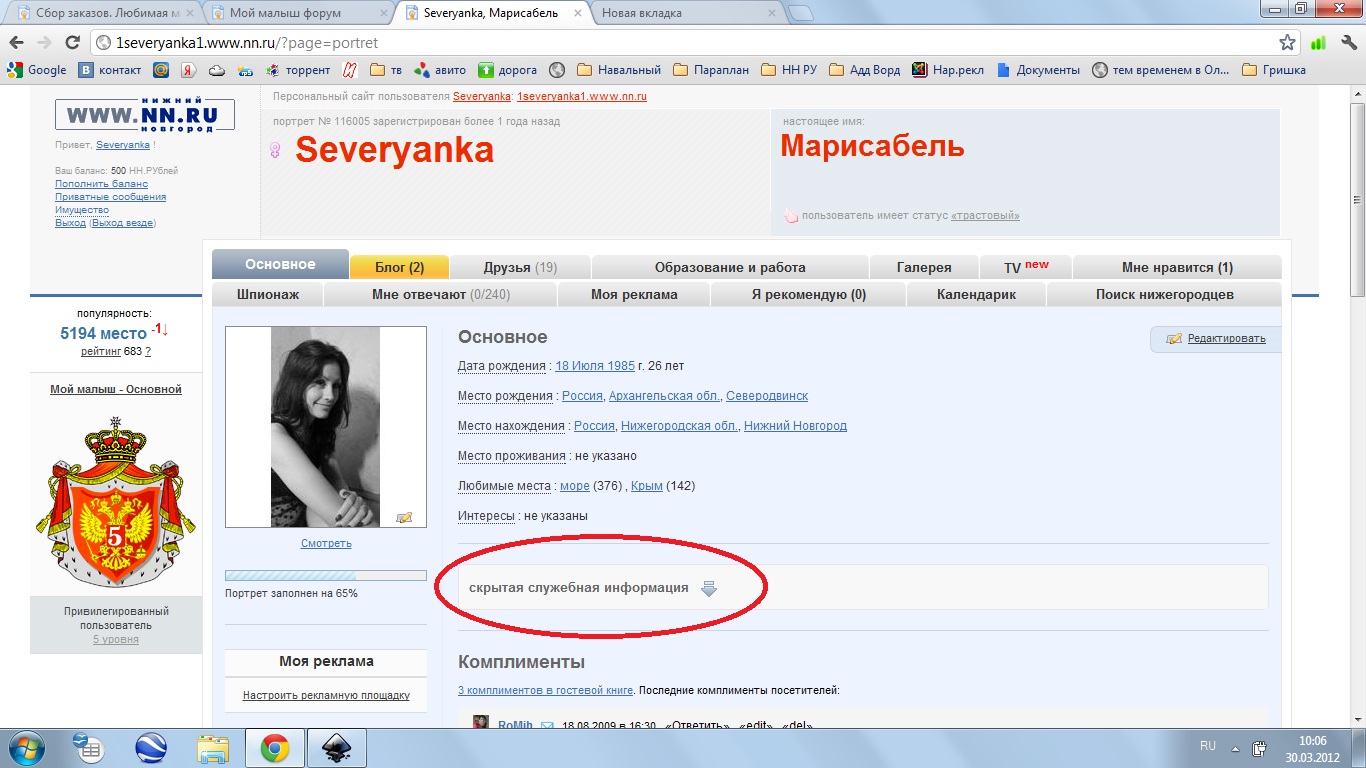The image size is (1366, 768).
Task: Click the '18 Июля 1985' birth date link
Action: tap(595, 366)
